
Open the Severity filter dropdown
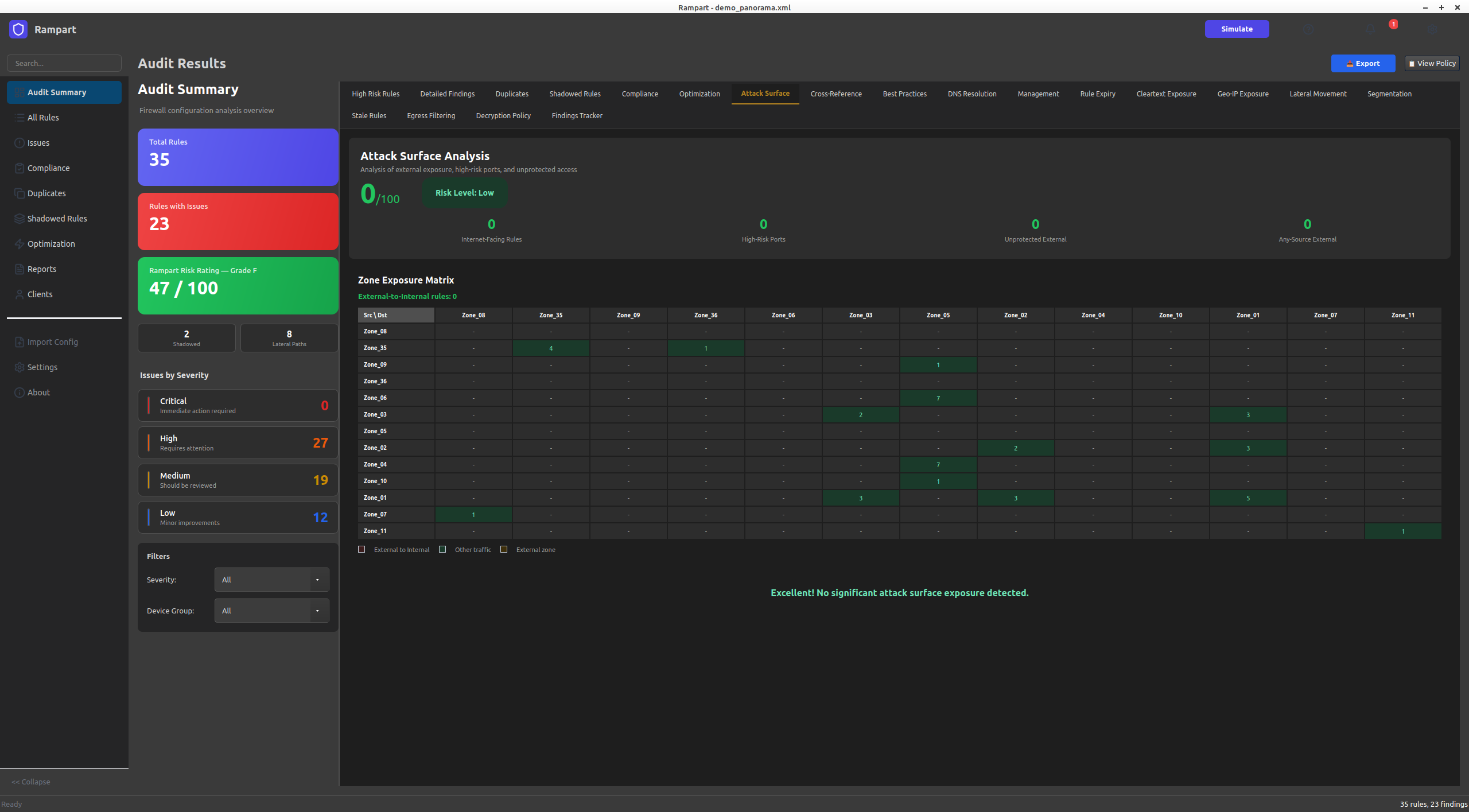(271, 580)
